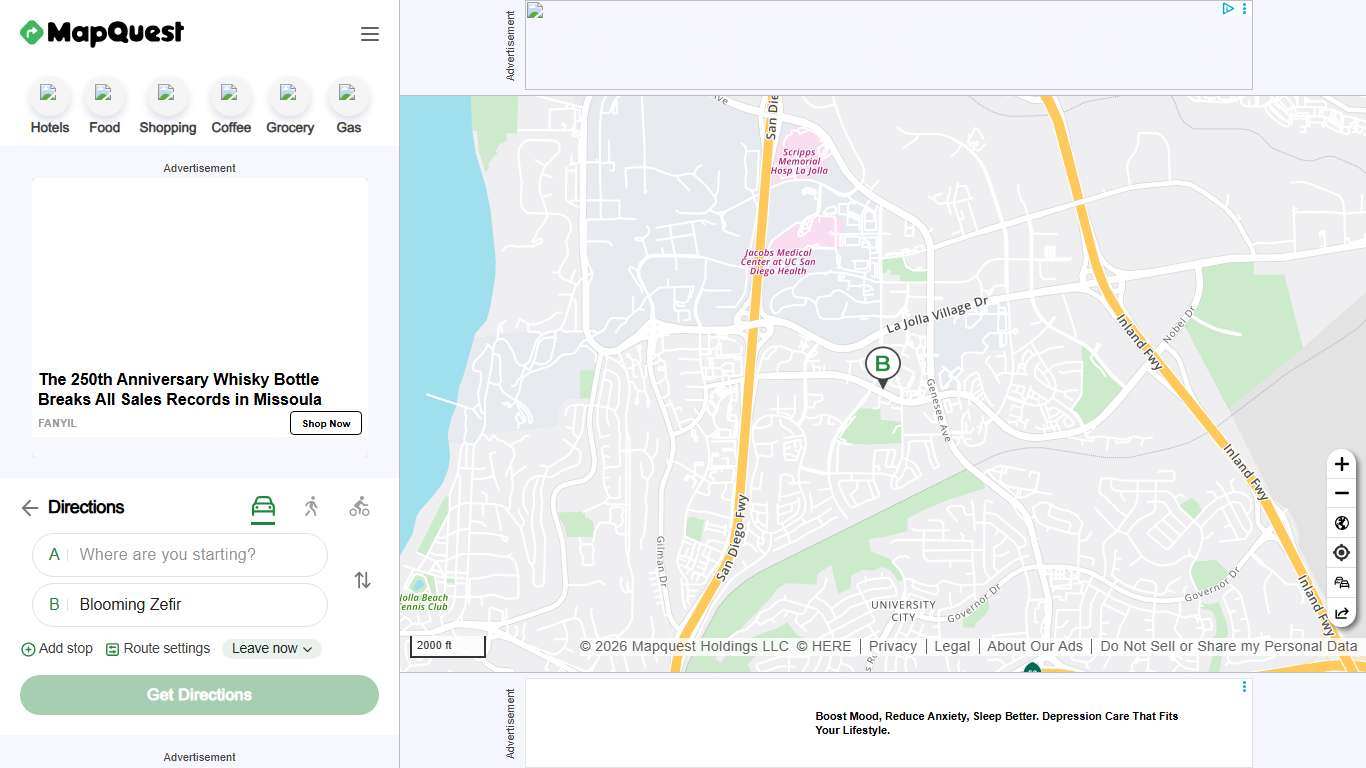Screen dimensions: 1366x768
Task: Open the traffic layer control
Action: click(x=1342, y=582)
